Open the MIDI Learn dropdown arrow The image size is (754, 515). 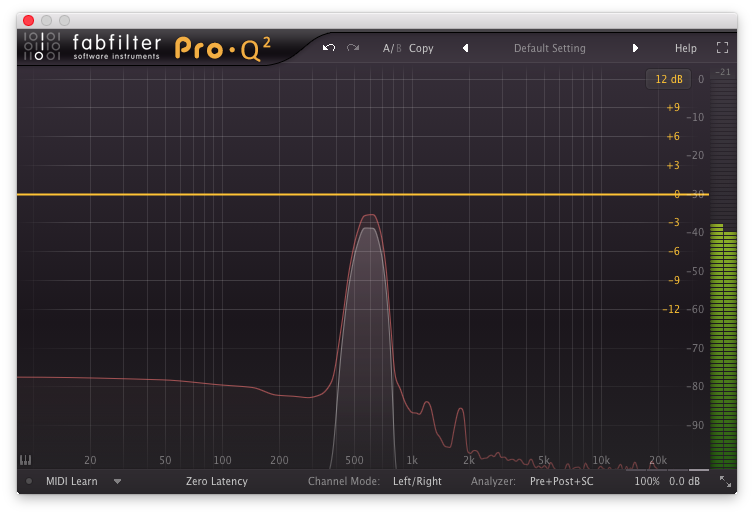[117, 481]
